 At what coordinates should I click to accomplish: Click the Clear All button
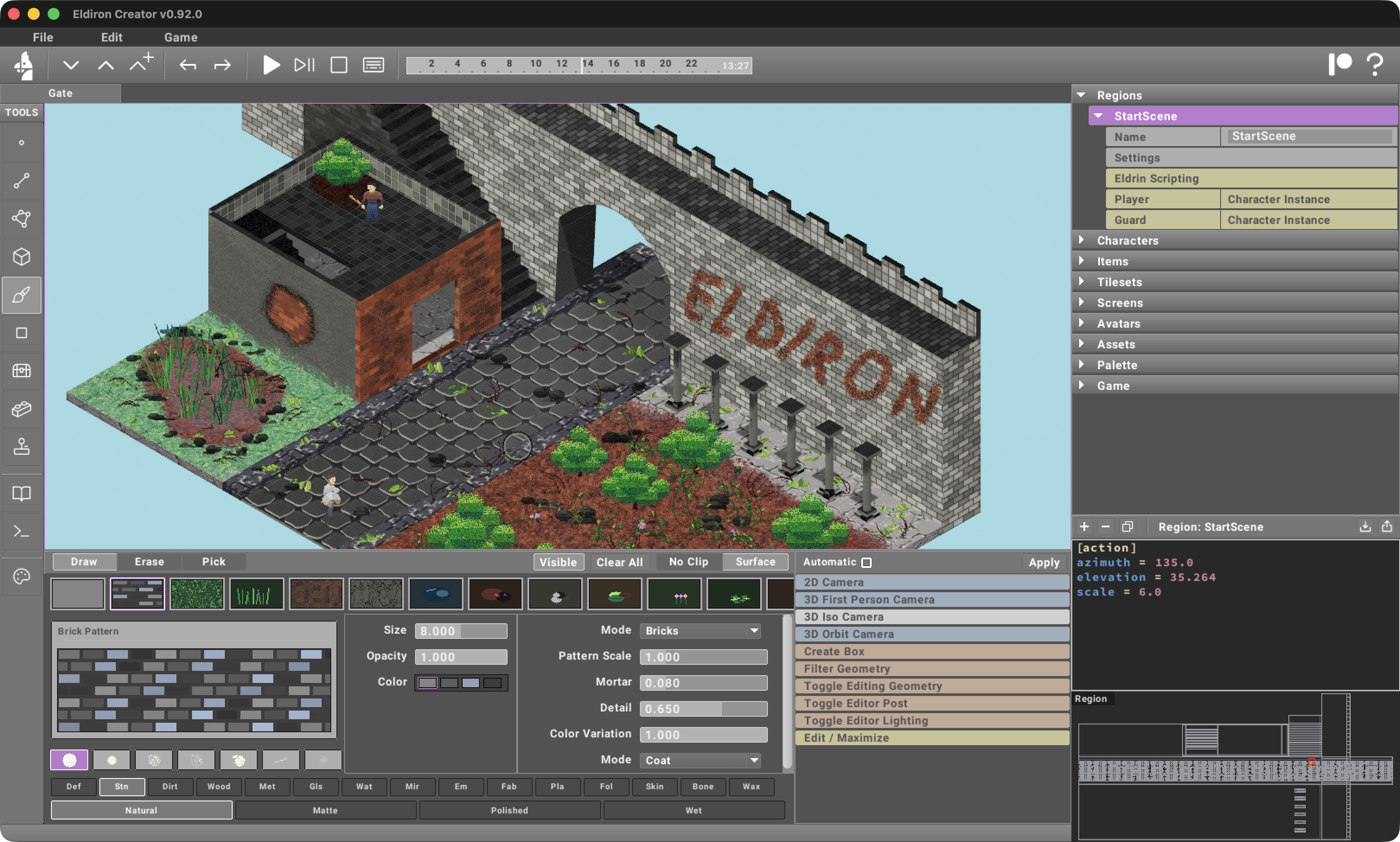620,562
